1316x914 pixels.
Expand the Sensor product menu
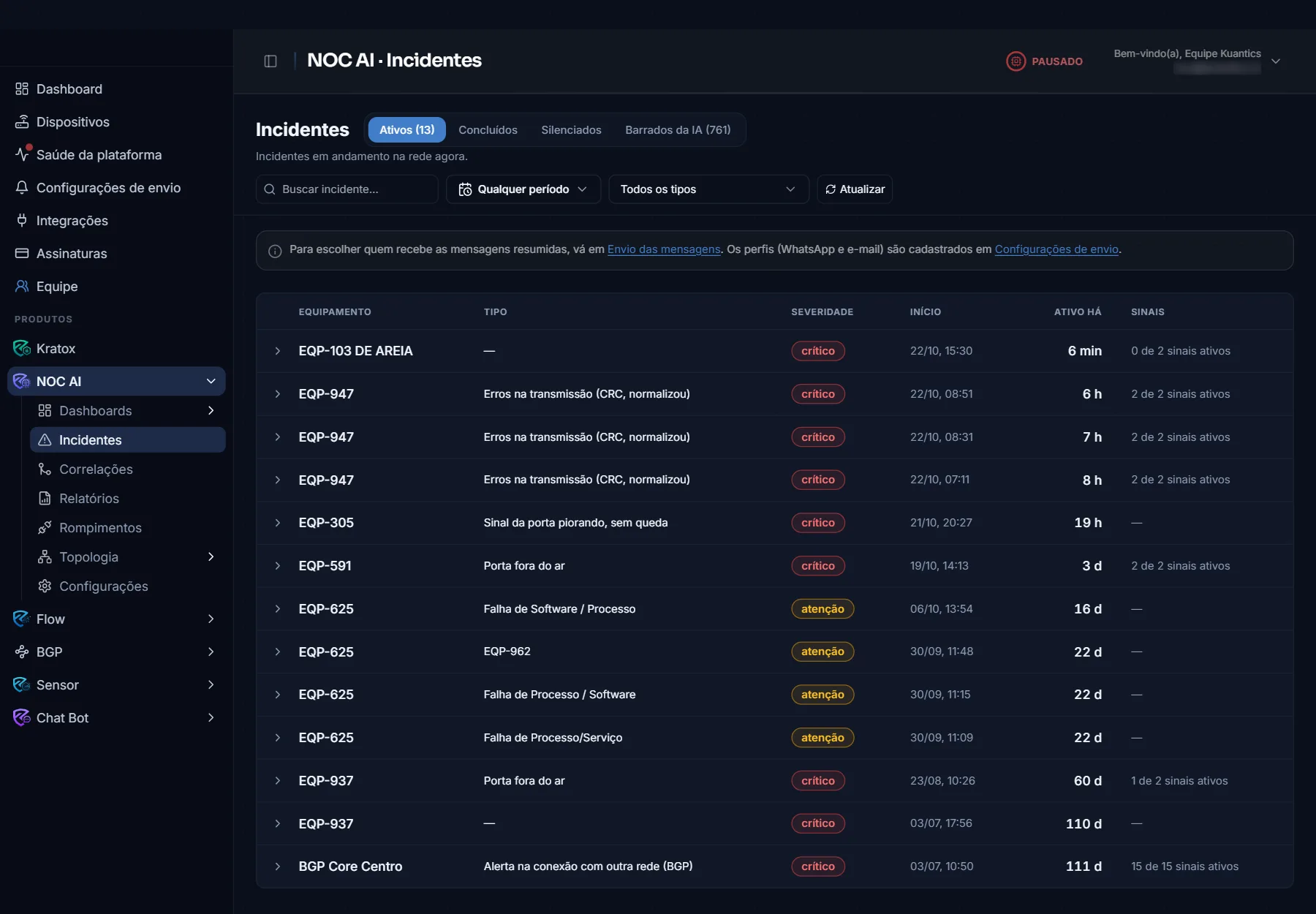tap(211, 685)
